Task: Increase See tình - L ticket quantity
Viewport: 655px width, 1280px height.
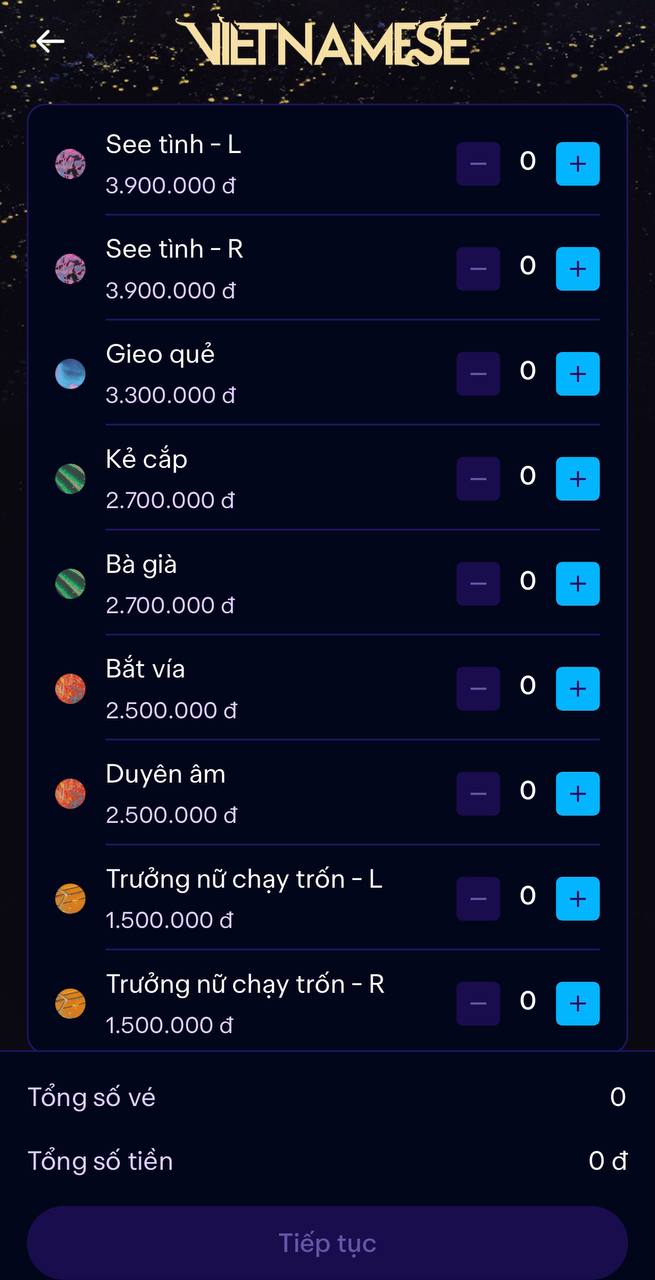Action: point(577,164)
